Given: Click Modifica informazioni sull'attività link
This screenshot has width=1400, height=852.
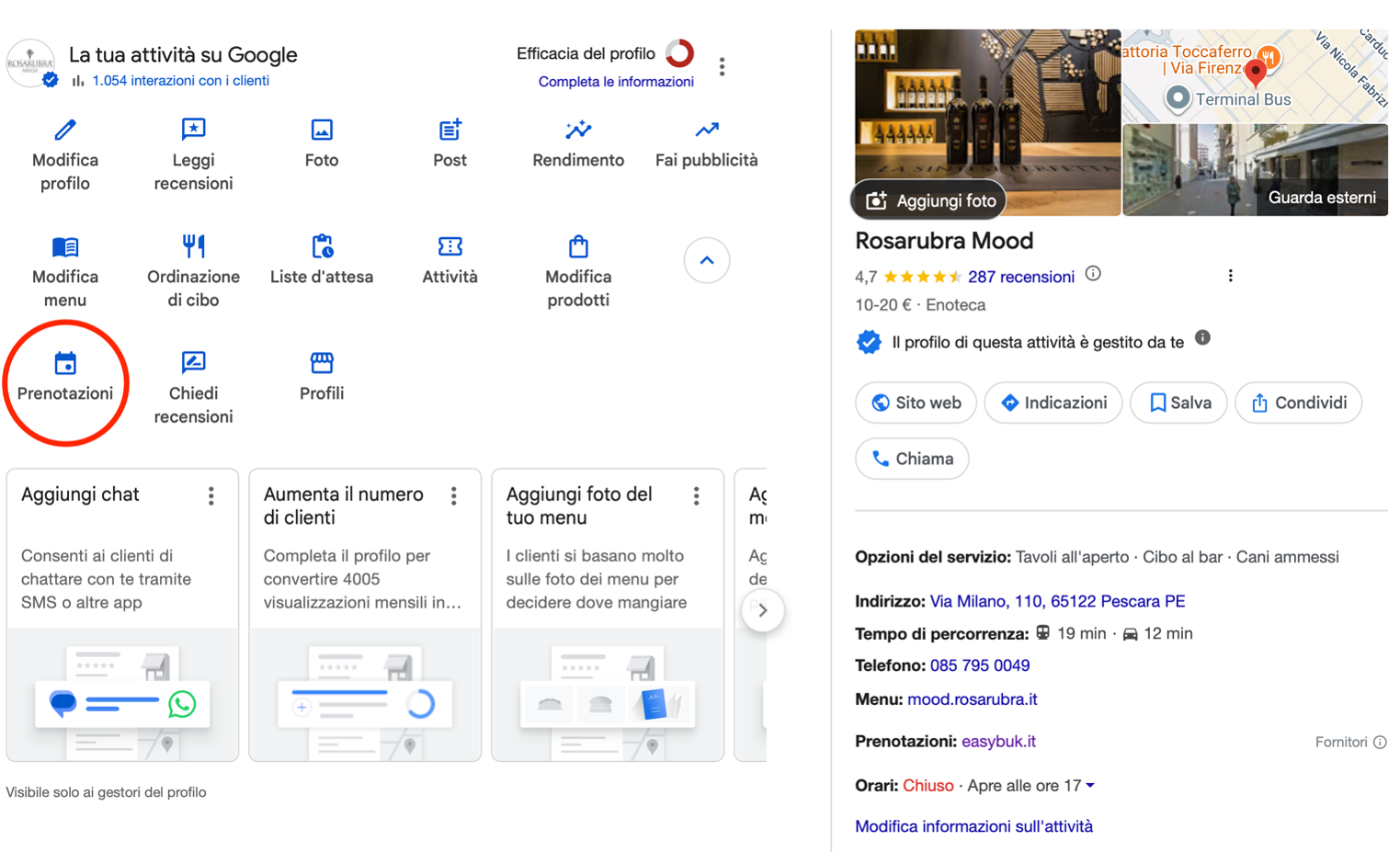Looking at the screenshot, I should (x=973, y=826).
